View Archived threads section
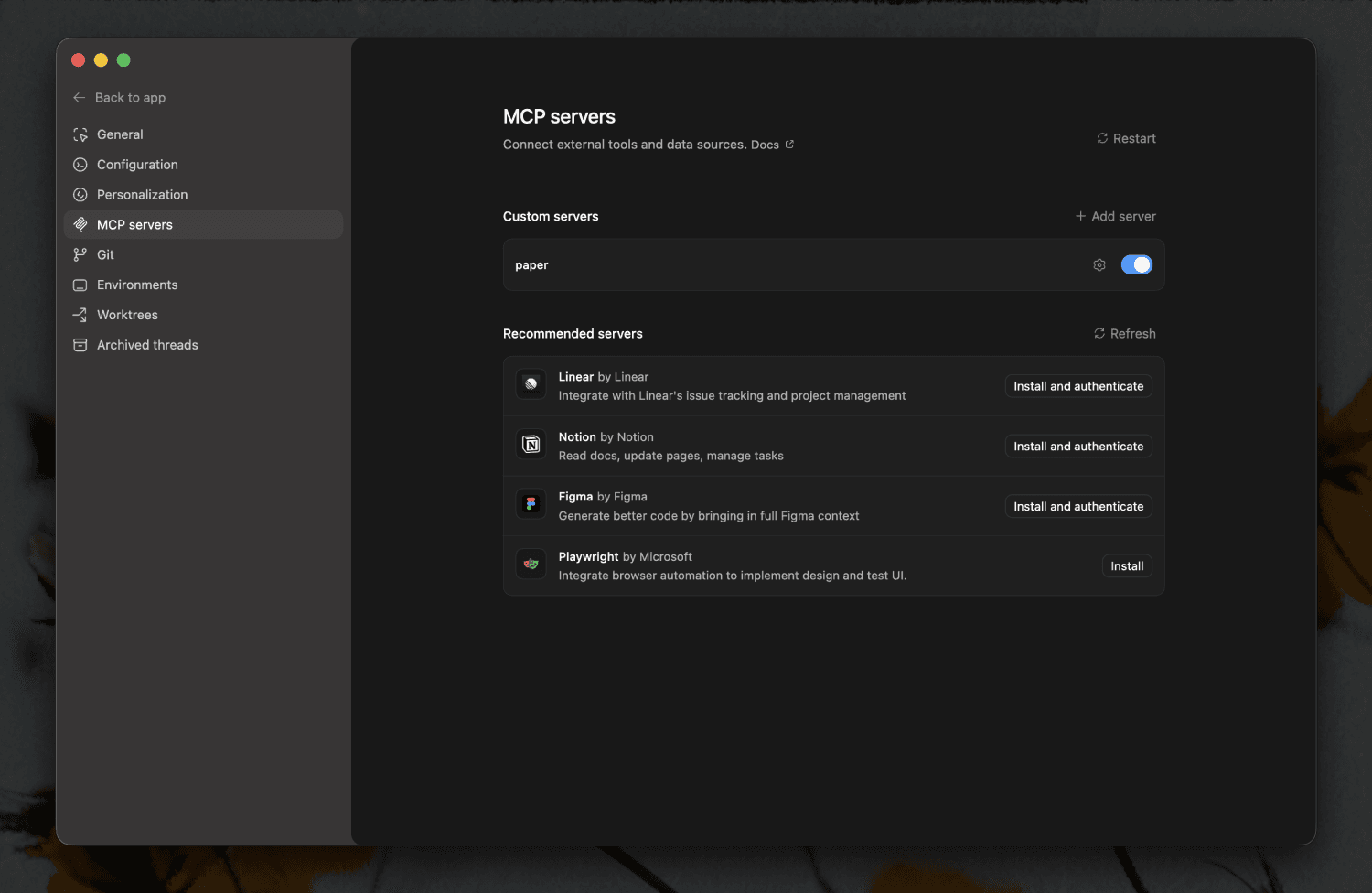1372x893 pixels. coord(203,345)
